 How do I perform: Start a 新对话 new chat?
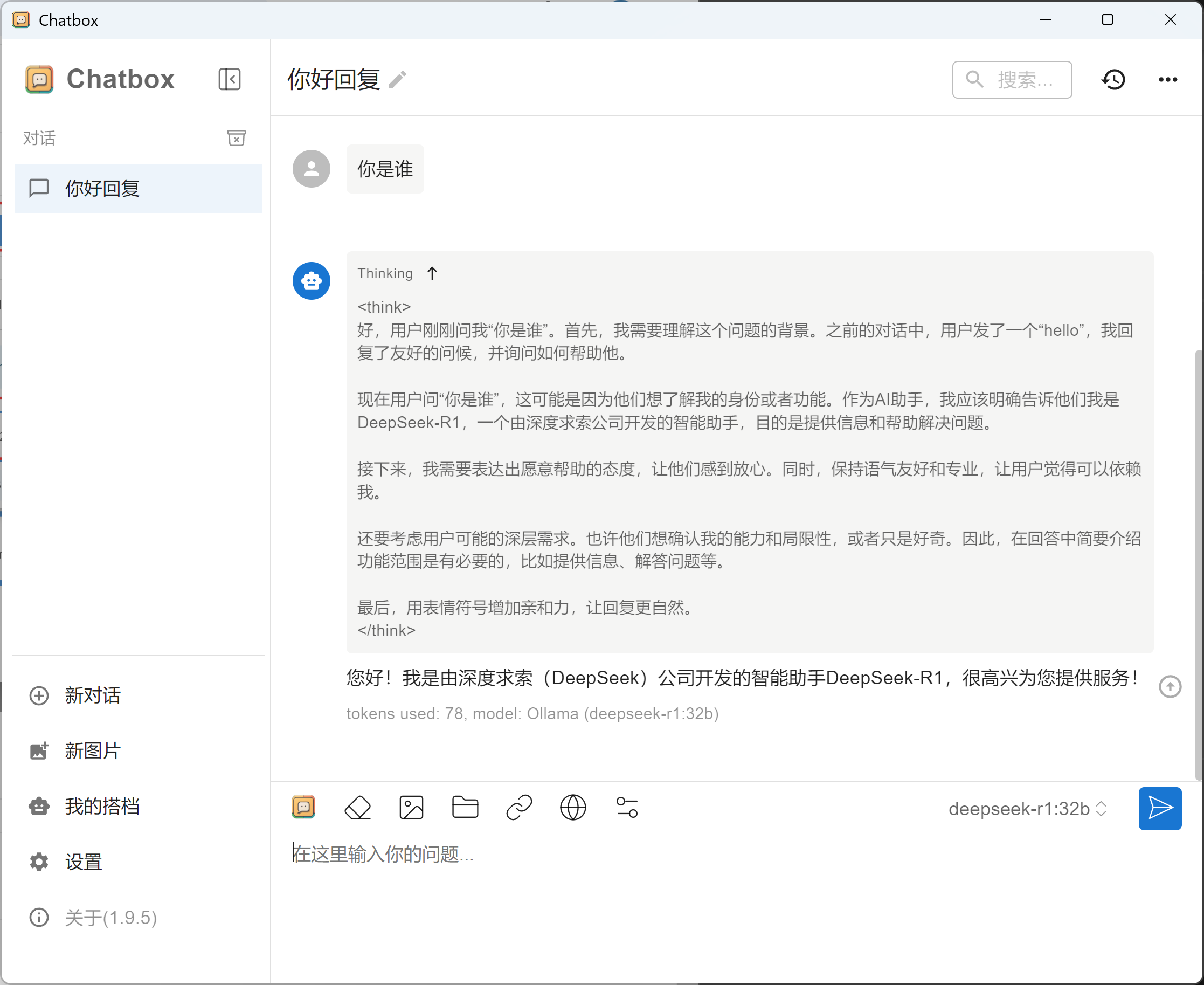coord(139,695)
